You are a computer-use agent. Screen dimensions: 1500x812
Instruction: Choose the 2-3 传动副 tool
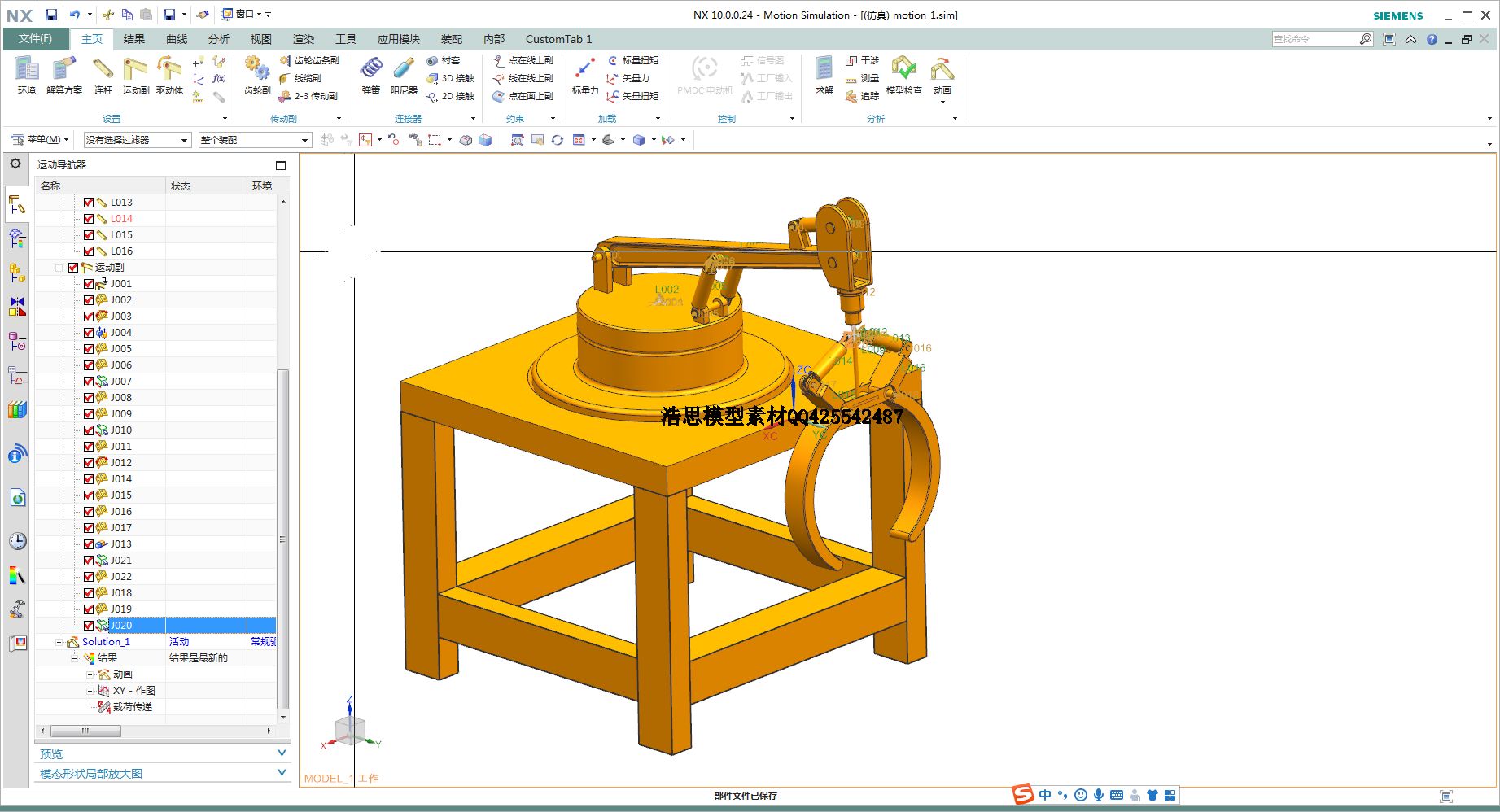pos(308,96)
